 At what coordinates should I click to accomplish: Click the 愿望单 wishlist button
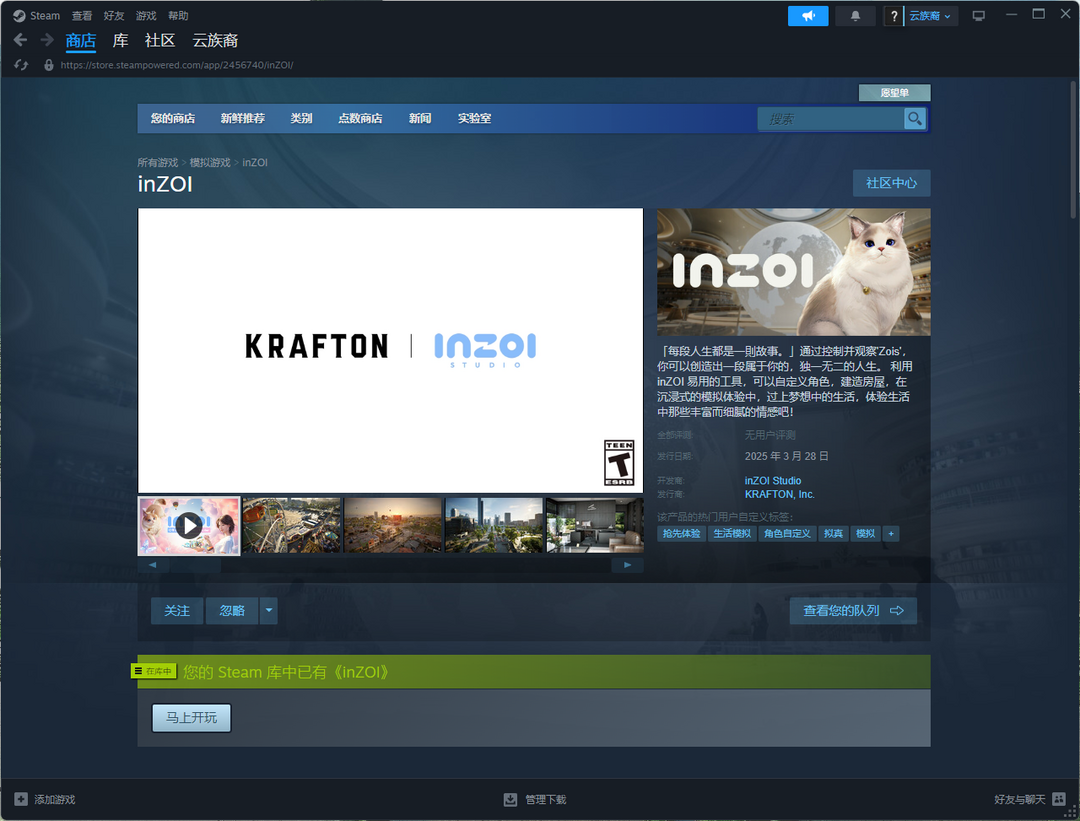[x=895, y=93]
